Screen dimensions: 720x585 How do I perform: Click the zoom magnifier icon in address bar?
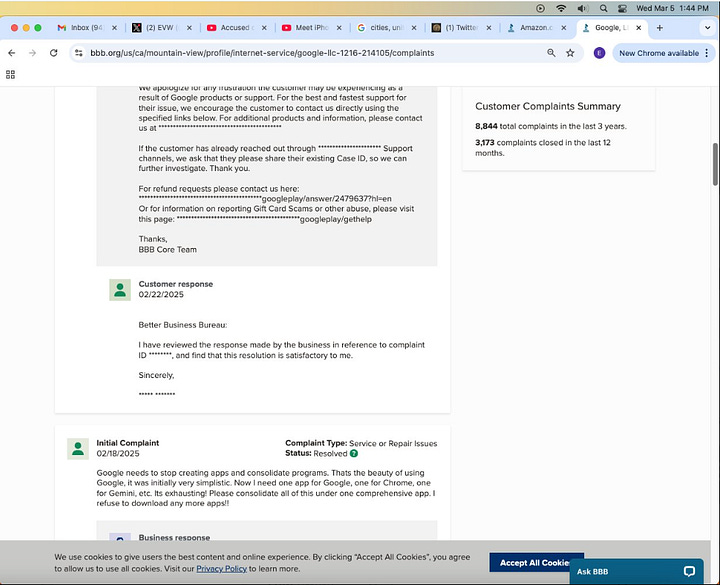(551, 53)
